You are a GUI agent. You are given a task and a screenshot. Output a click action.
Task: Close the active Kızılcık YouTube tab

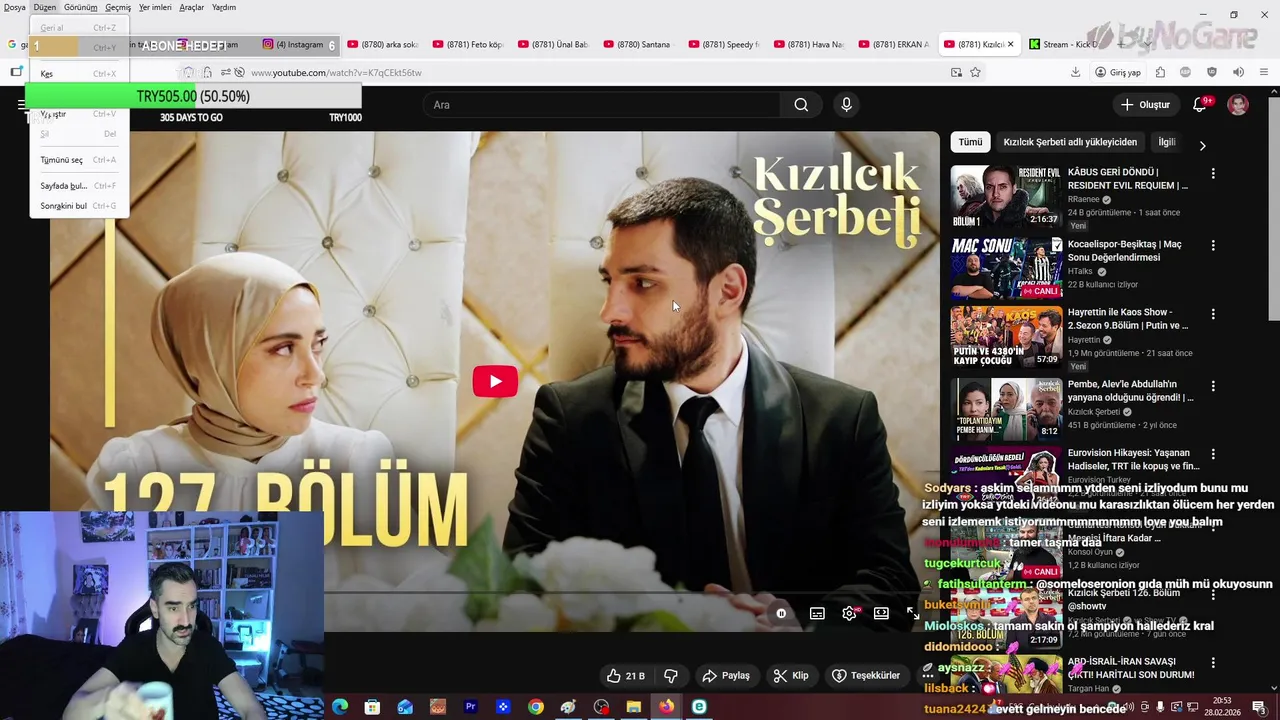[x=1010, y=45]
